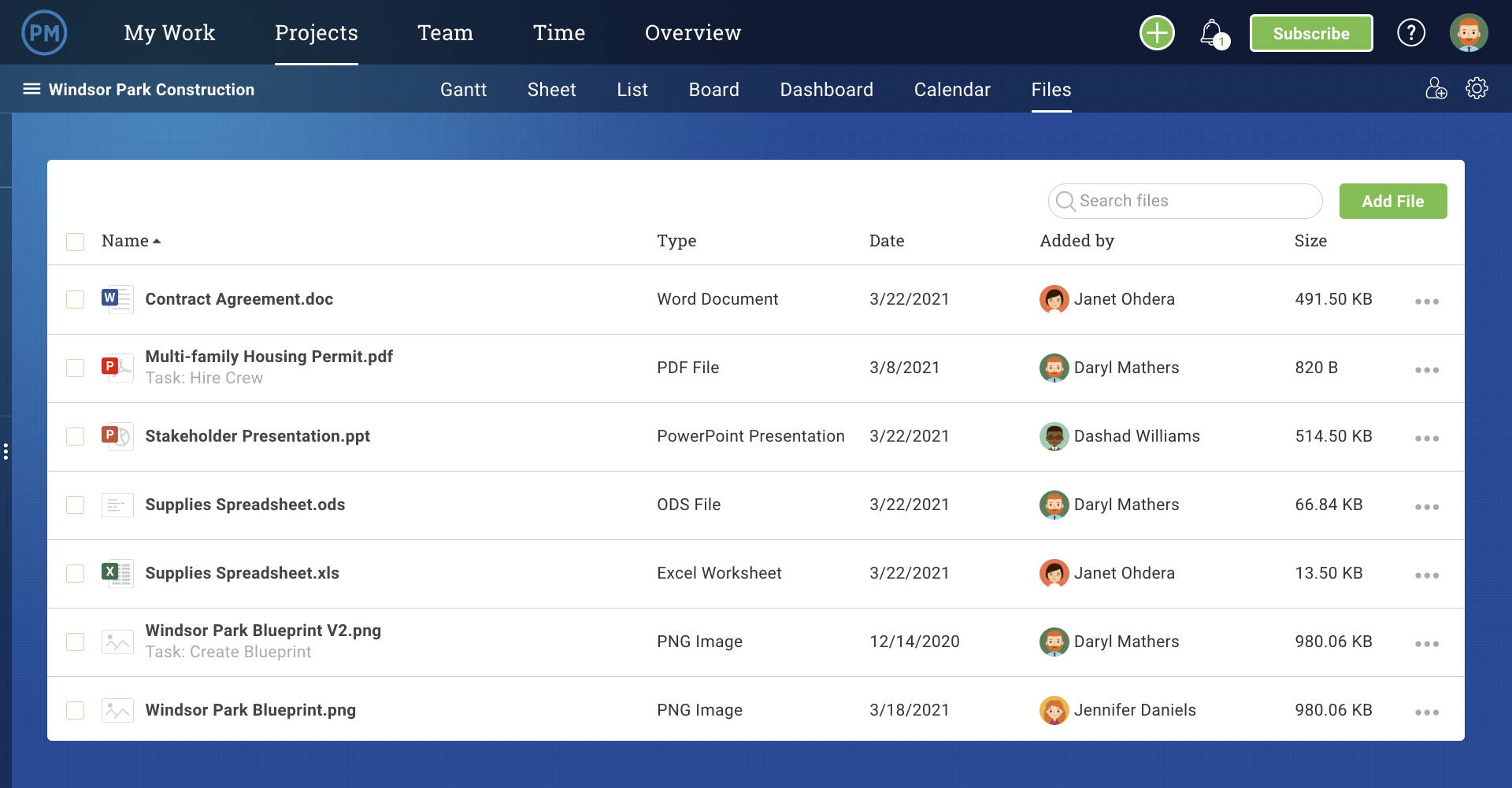Check the Multi-family Housing Permit.pdf checkbox
Viewport: 1512px width, 788px height.
point(75,368)
